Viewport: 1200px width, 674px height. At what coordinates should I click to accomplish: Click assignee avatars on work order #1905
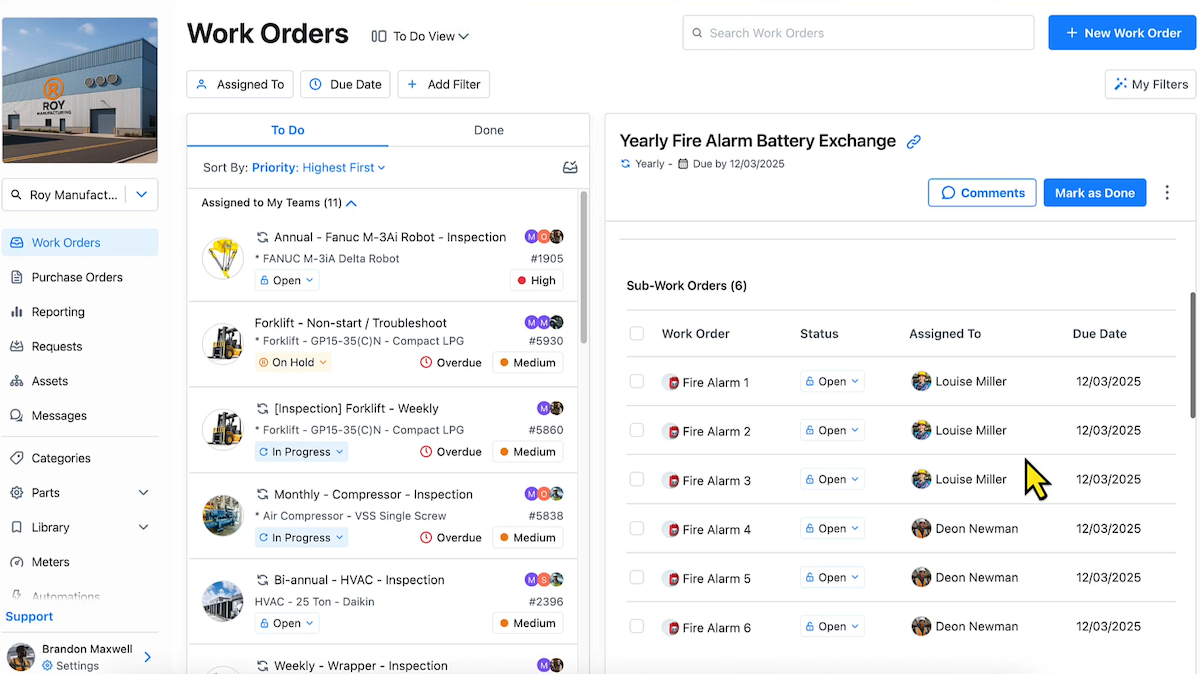click(544, 237)
